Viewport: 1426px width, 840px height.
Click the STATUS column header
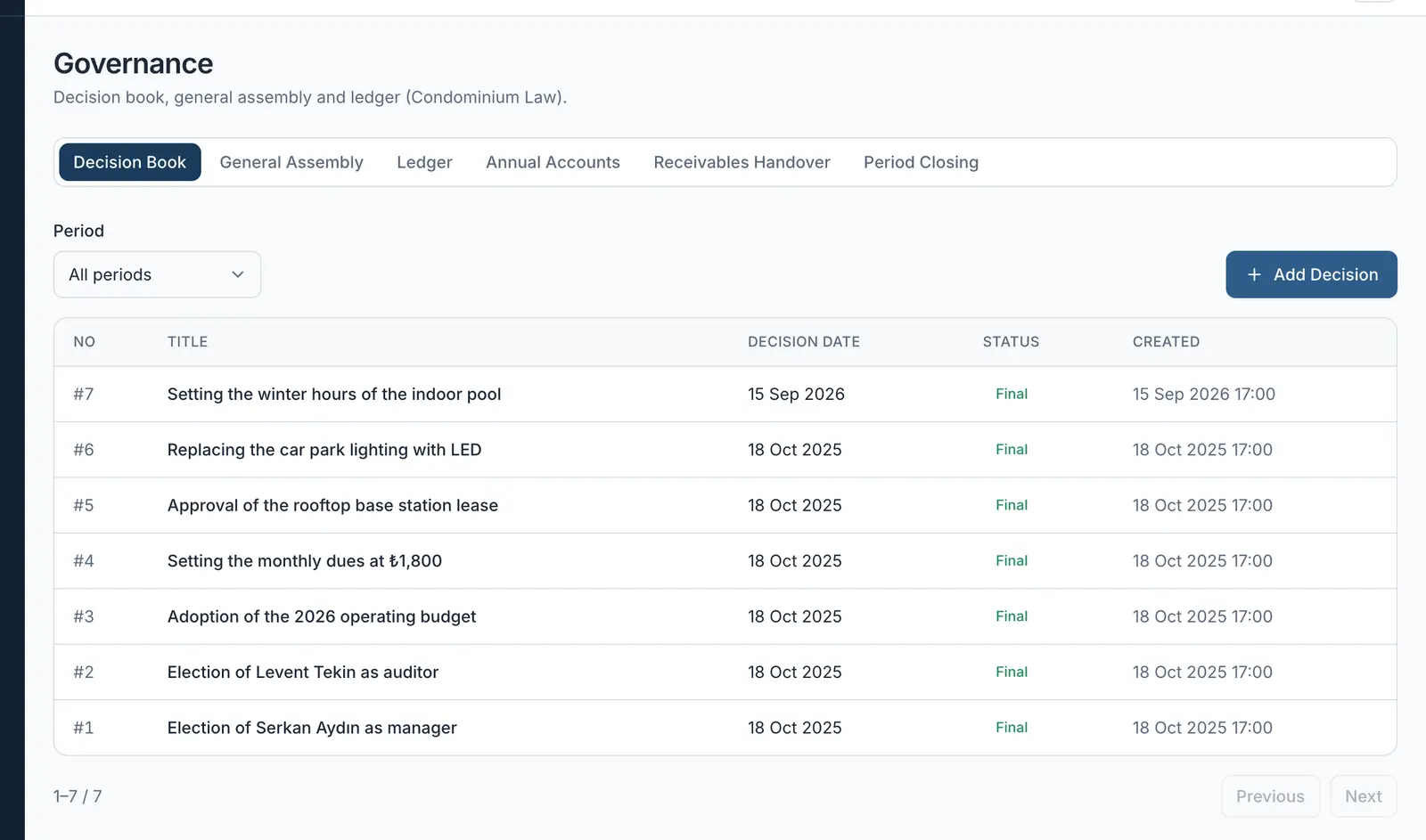coord(1011,342)
